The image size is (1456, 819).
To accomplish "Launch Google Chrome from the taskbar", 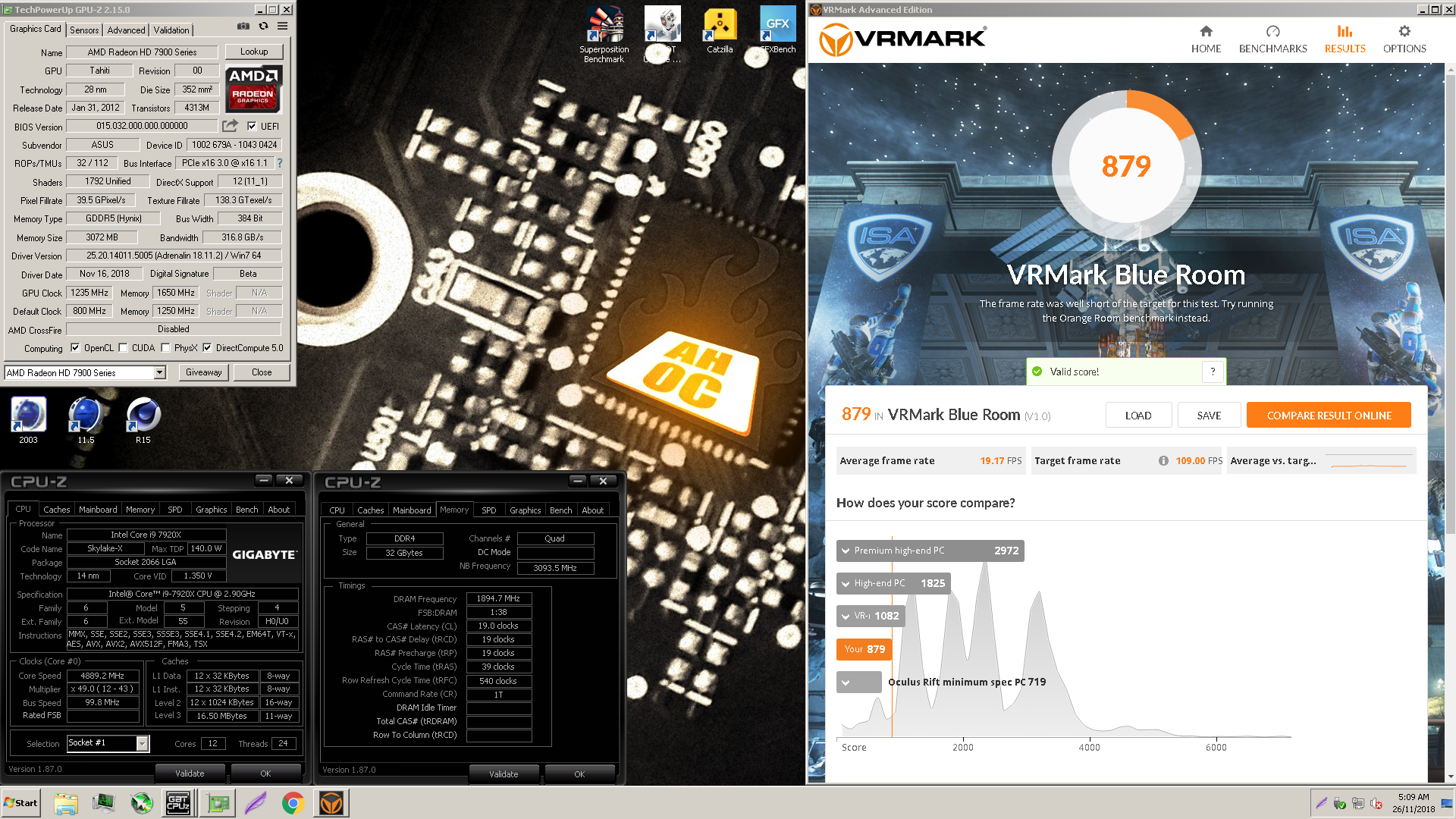I will tap(293, 803).
